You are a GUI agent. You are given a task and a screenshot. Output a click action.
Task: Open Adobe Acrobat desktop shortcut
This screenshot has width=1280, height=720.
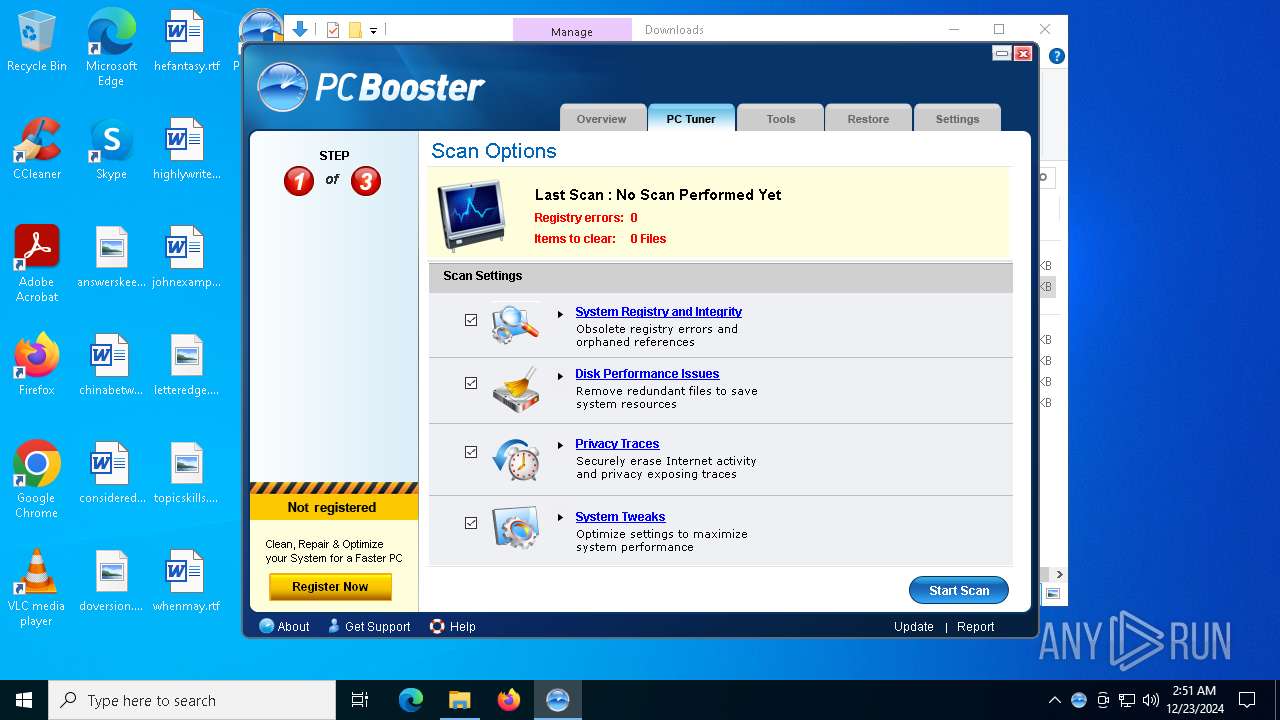(37, 264)
